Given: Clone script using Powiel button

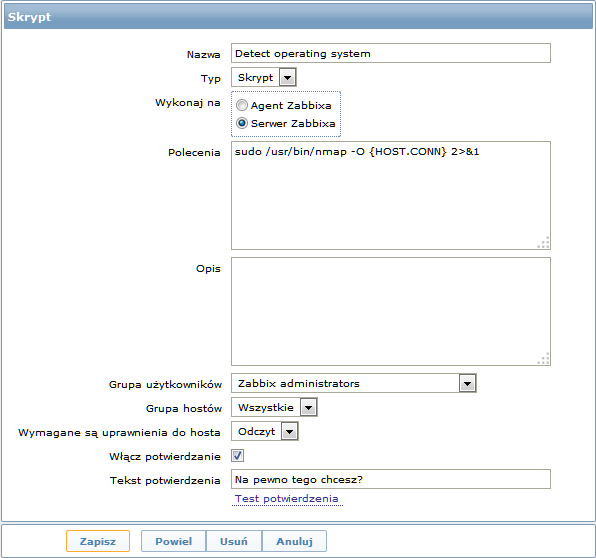Looking at the screenshot, I should tap(173, 541).
